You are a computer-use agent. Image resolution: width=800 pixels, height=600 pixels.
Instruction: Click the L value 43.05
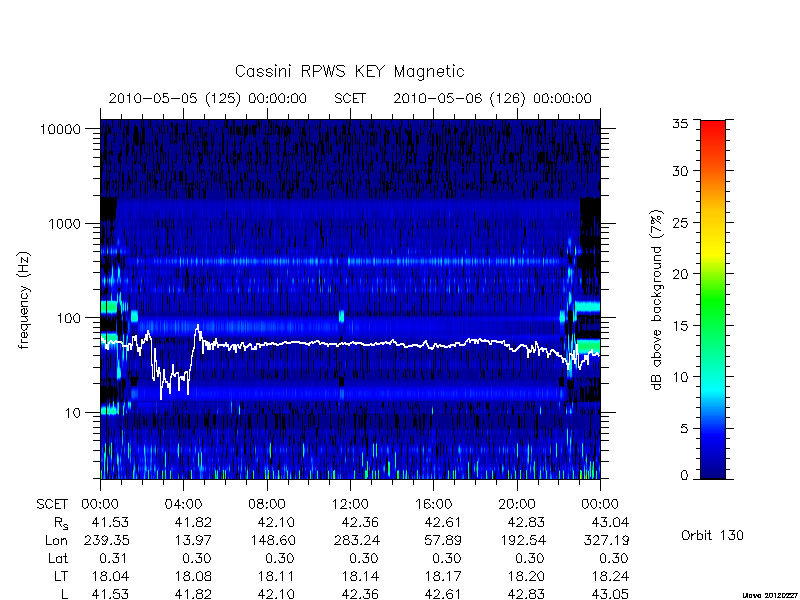(x=610, y=594)
